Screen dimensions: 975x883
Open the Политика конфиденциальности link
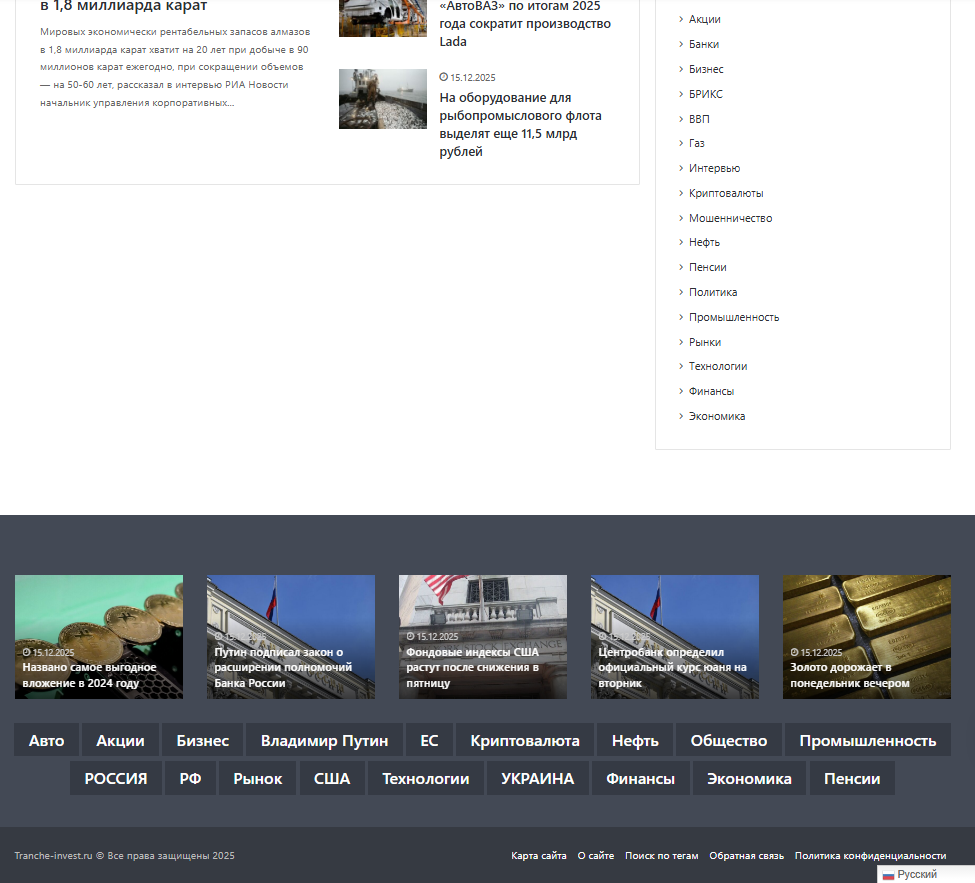[871, 856]
